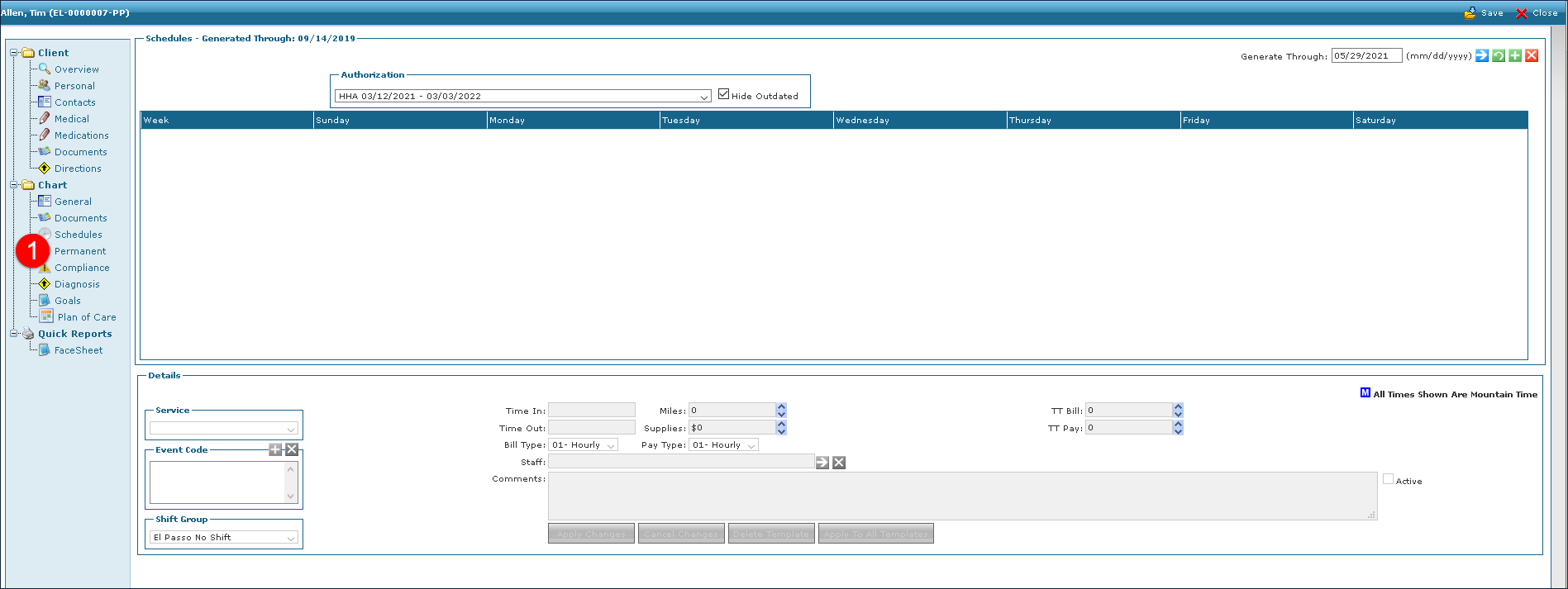Open the Authorization dropdown
The image size is (1568, 589).
(703, 97)
